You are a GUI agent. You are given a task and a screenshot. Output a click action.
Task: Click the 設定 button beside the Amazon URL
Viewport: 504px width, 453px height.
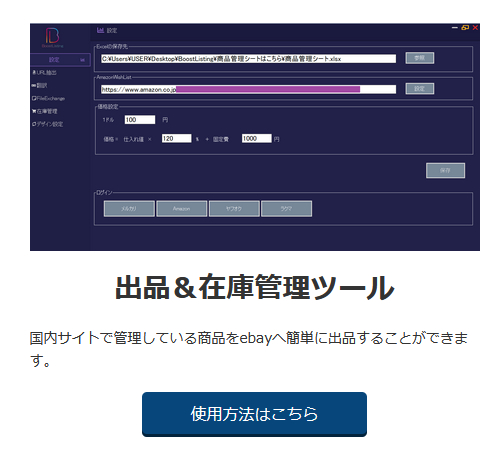click(x=420, y=89)
